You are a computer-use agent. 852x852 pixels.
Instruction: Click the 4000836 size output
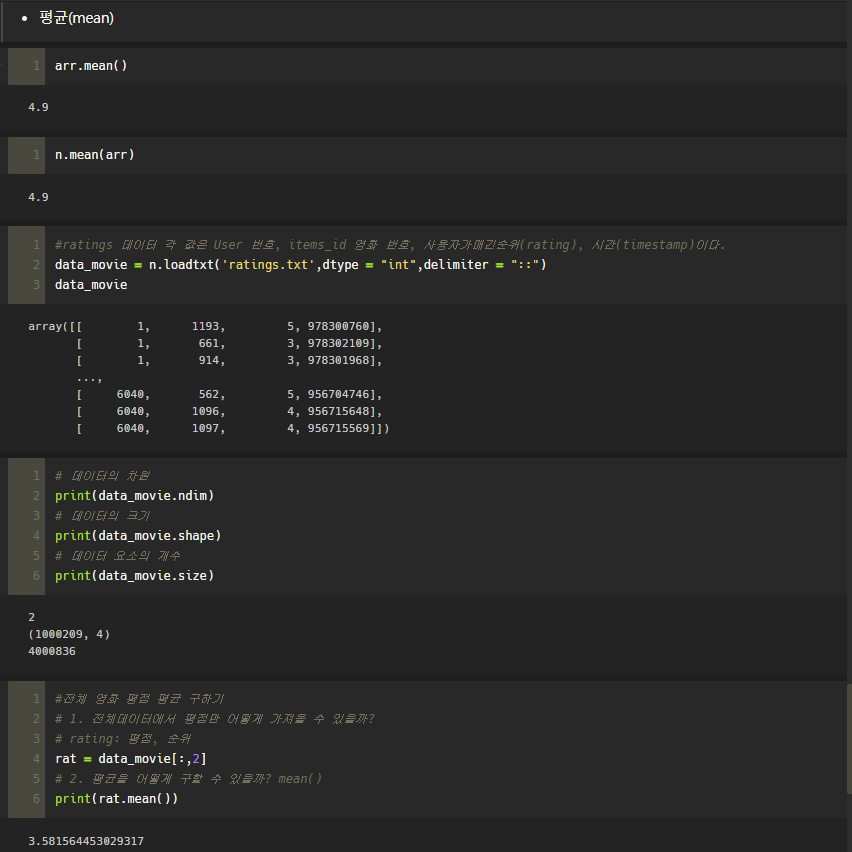pyautogui.click(x=50, y=651)
